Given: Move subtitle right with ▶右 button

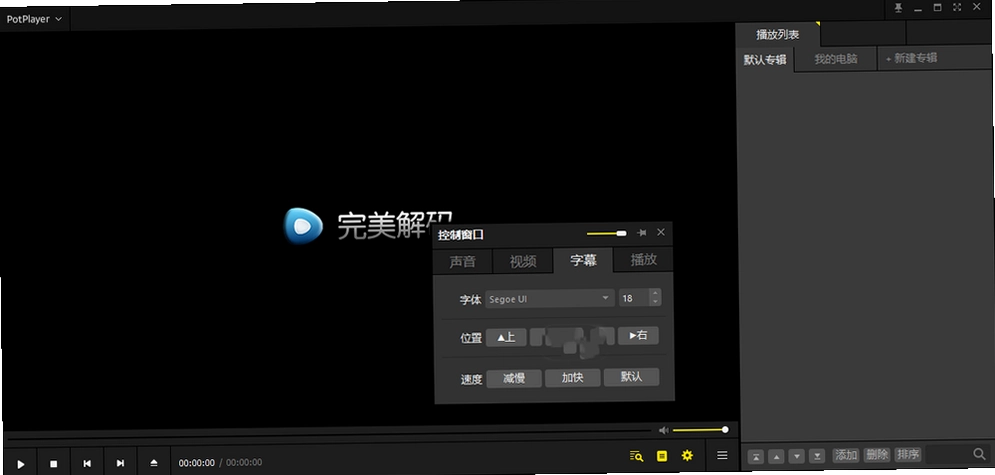Looking at the screenshot, I should 638,335.
